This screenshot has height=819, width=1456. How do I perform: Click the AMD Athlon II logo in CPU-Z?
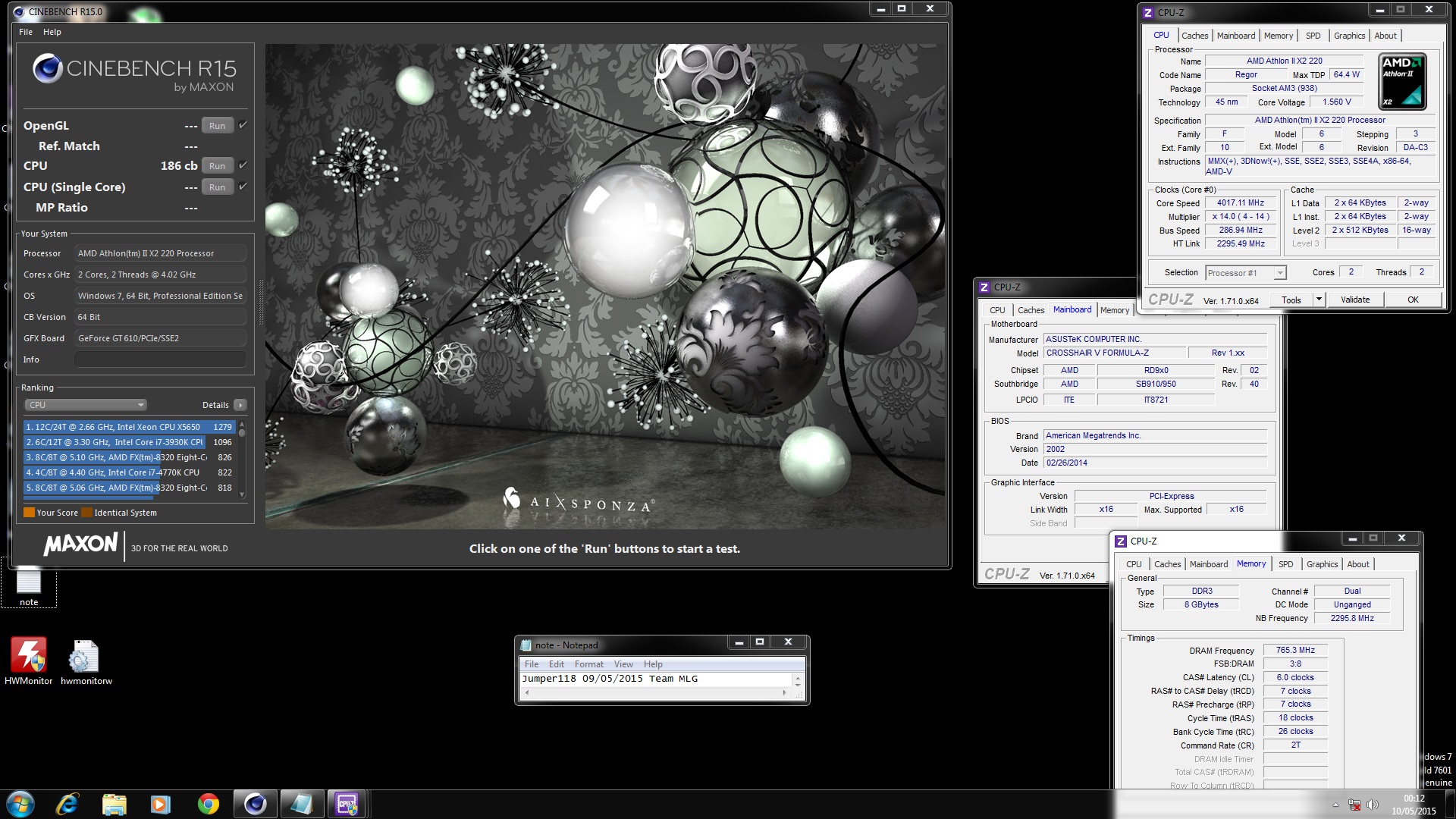[x=1402, y=81]
